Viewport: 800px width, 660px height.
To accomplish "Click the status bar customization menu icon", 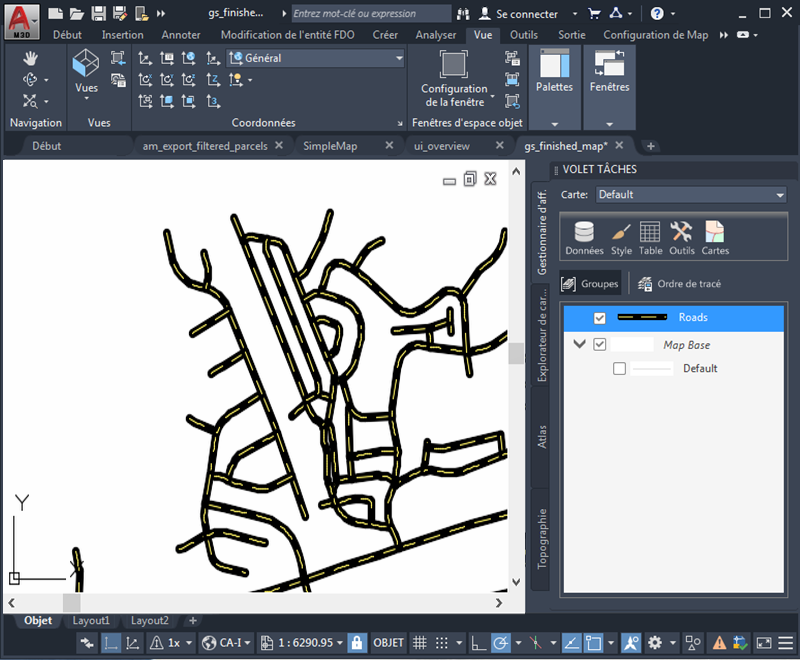I will click(786, 643).
